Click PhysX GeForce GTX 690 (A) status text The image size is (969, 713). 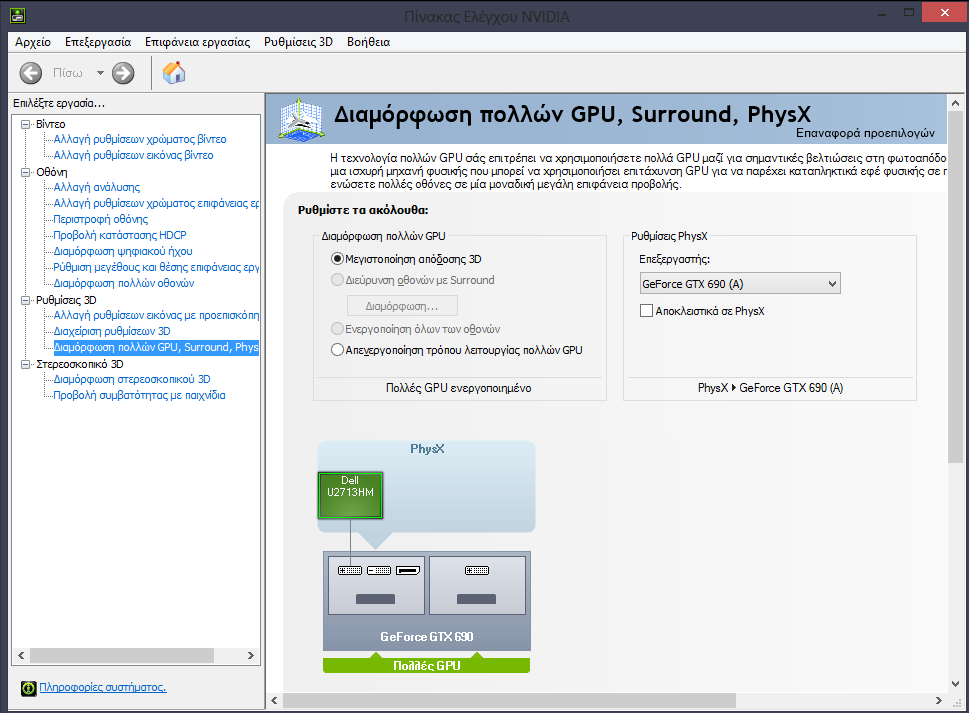[770, 388]
